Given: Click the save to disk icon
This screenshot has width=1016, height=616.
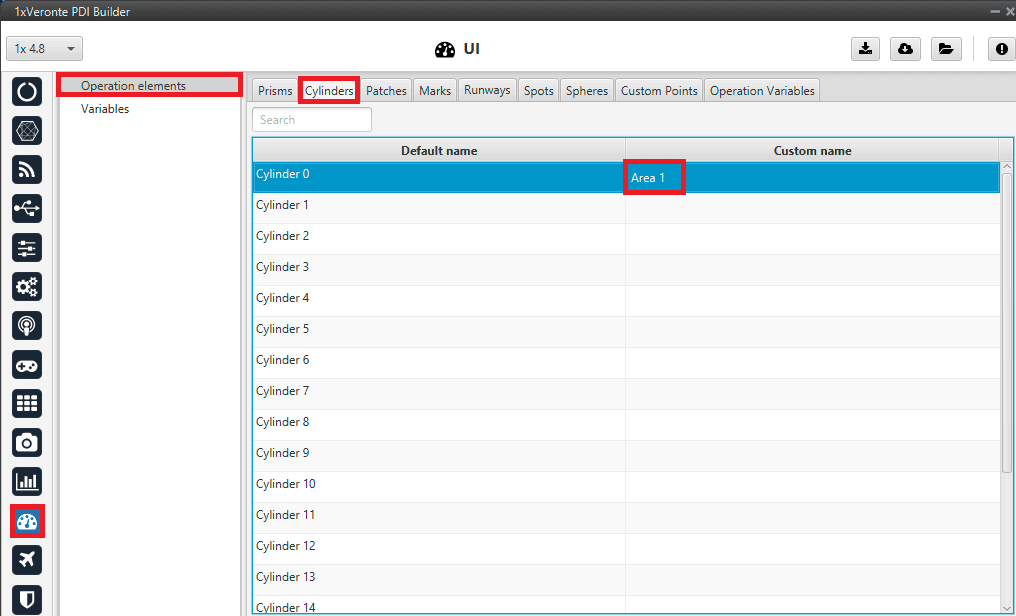Looking at the screenshot, I should tap(865, 49).
